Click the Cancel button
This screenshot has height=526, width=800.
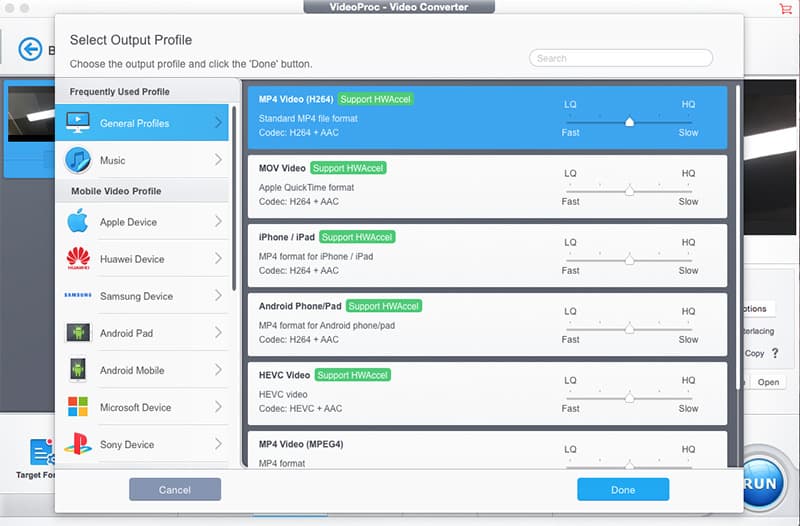tap(175, 490)
